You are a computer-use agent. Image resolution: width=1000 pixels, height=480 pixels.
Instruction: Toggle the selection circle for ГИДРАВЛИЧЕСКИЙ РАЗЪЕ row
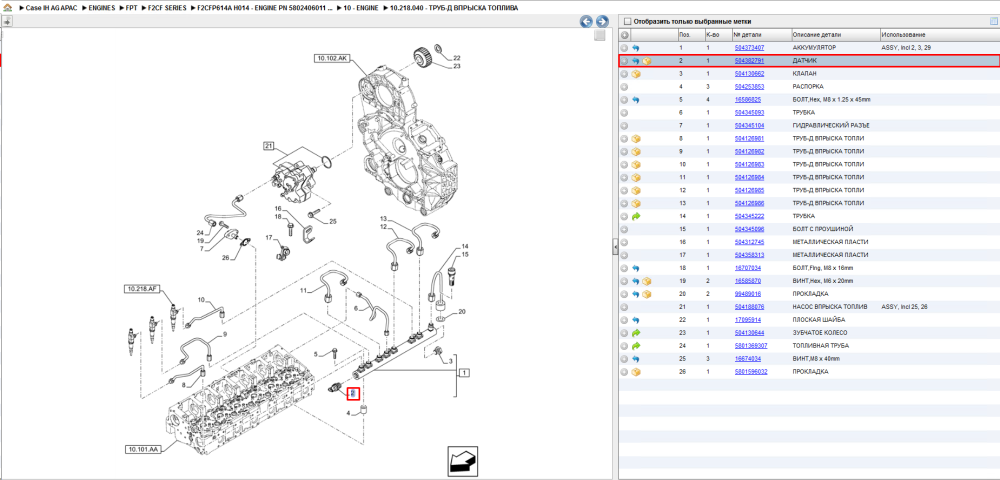click(x=624, y=126)
